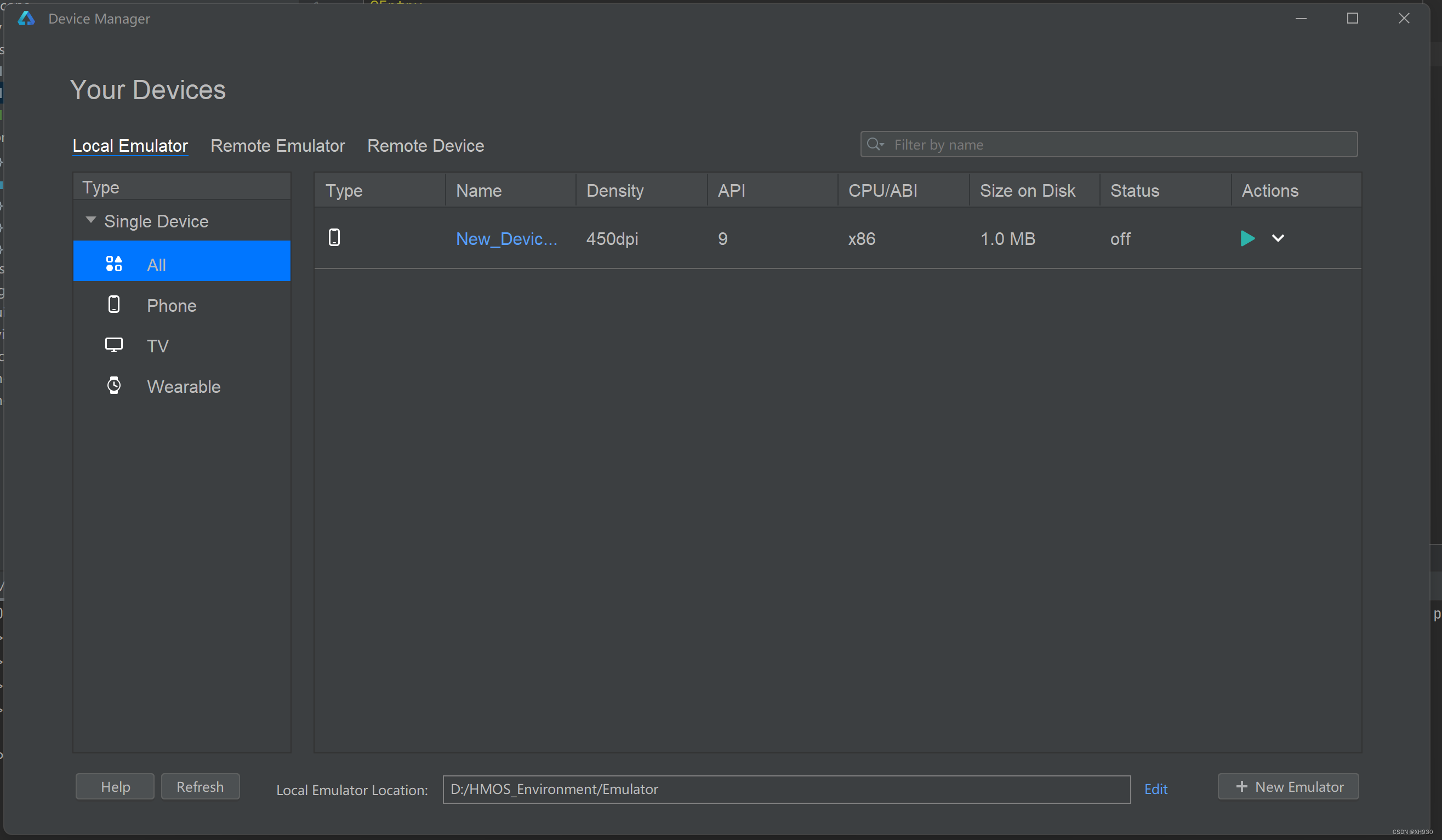1442x840 pixels.
Task: Start the New_Device emulator with play icon
Action: 1247,238
